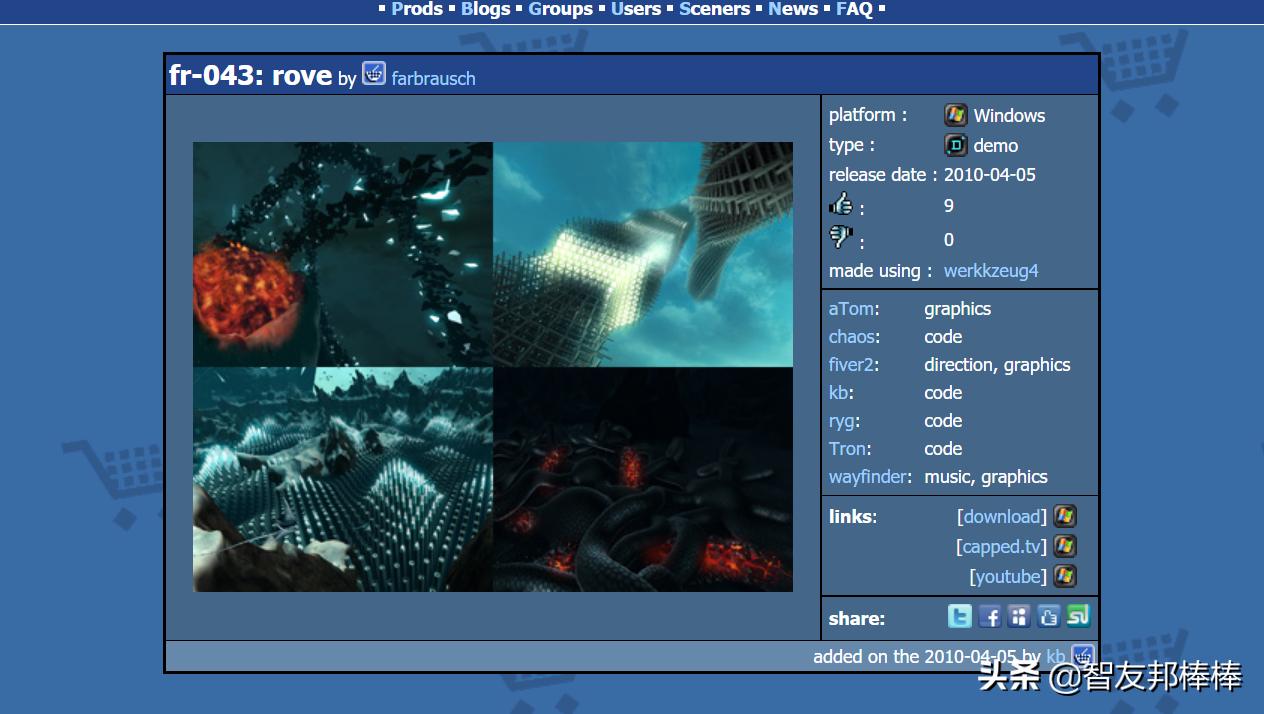Click the Windows platform icon
1264x714 pixels.
tap(956, 115)
